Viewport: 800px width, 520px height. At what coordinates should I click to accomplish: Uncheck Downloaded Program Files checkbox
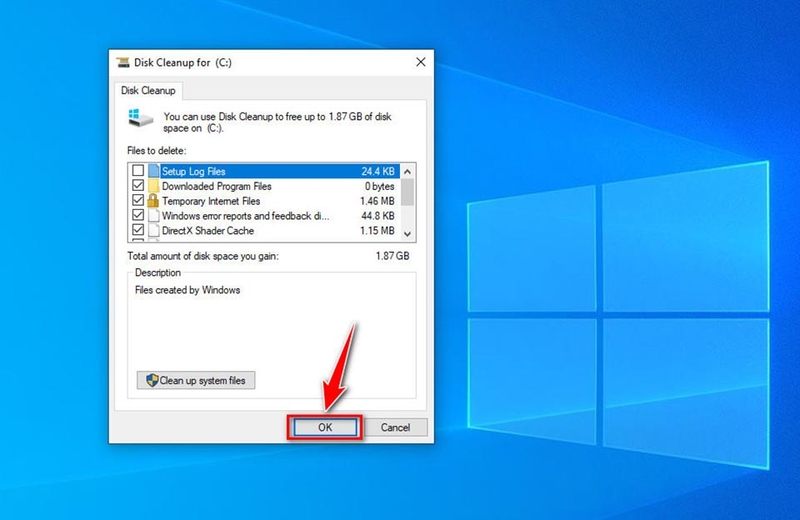138,185
